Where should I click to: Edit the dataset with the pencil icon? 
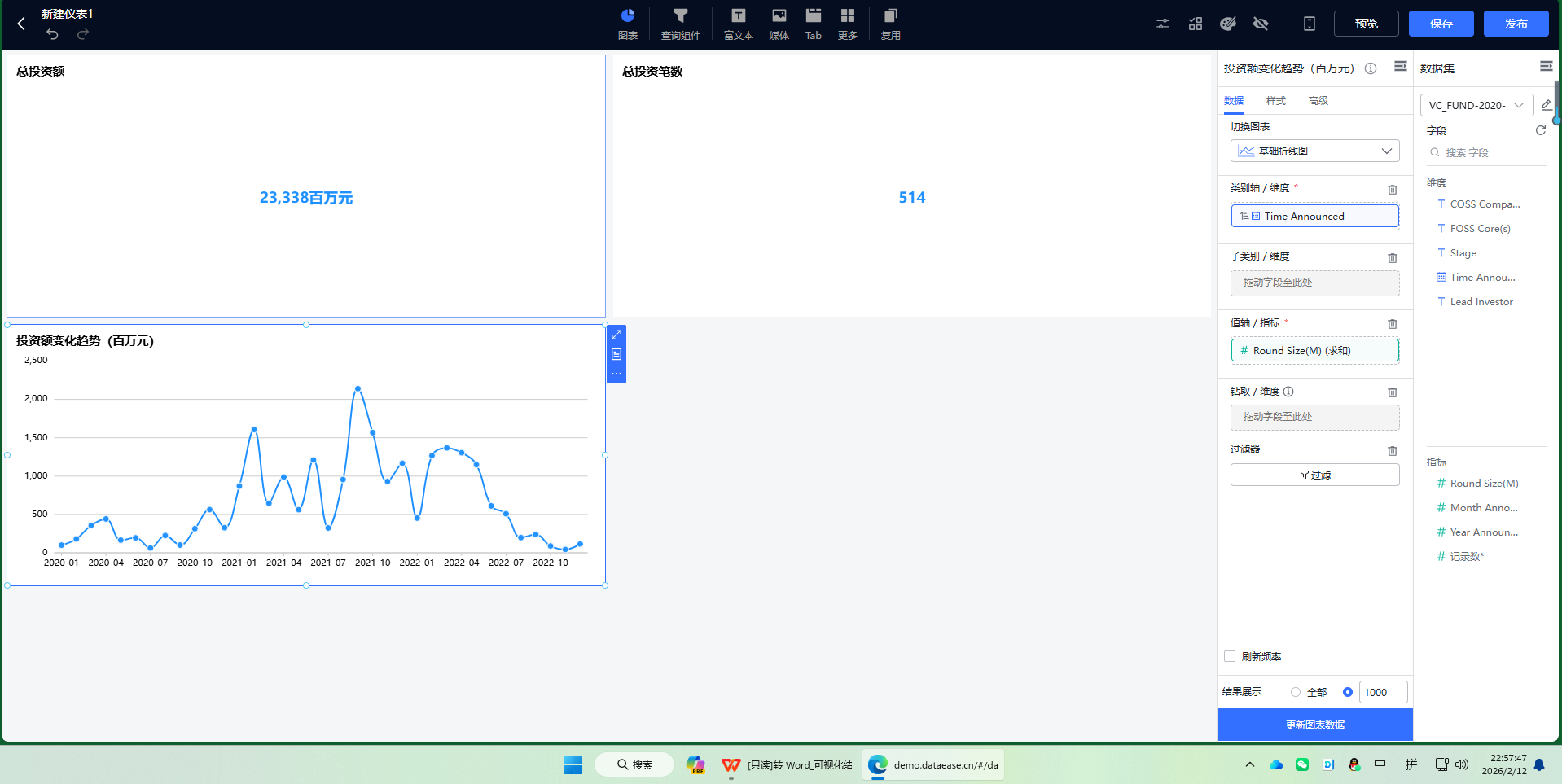(1547, 105)
